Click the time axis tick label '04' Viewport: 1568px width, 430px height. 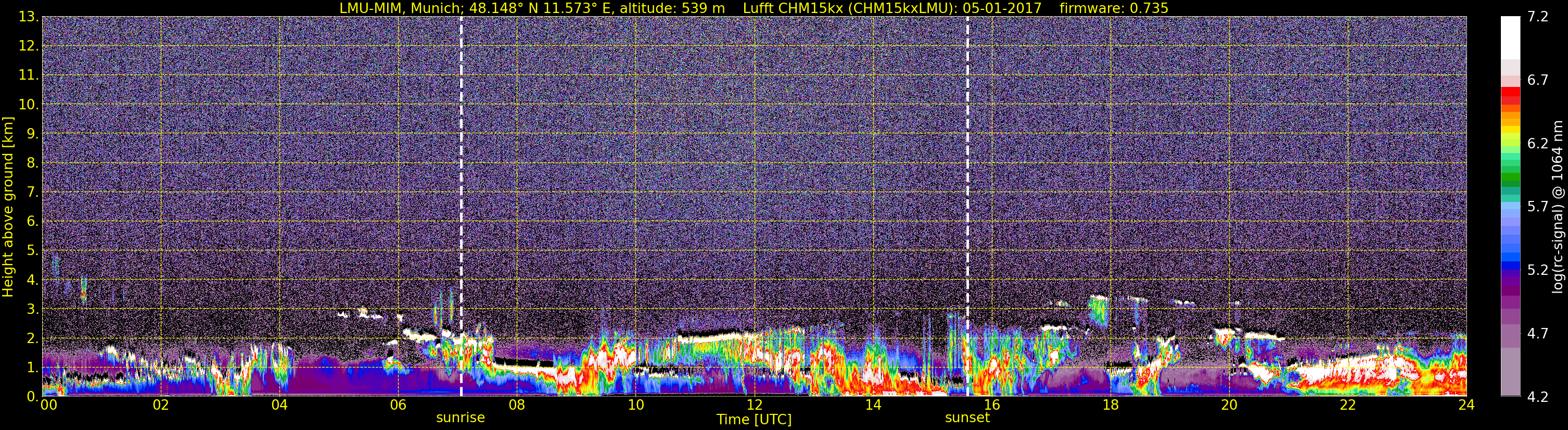(x=279, y=405)
